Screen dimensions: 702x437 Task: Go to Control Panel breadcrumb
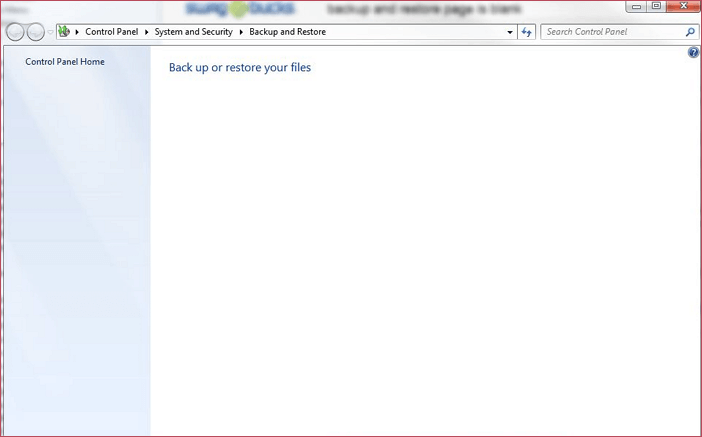point(111,32)
